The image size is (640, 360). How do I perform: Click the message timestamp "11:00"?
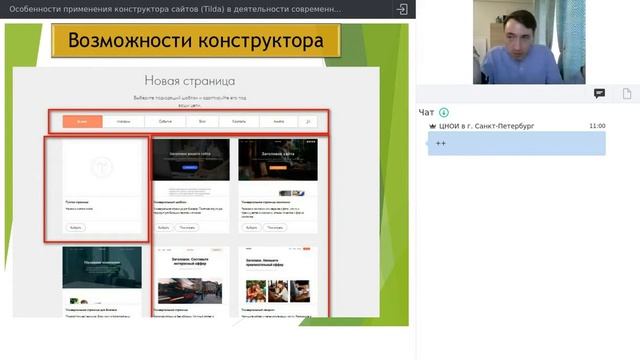pyautogui.click(x=597, y=126)
